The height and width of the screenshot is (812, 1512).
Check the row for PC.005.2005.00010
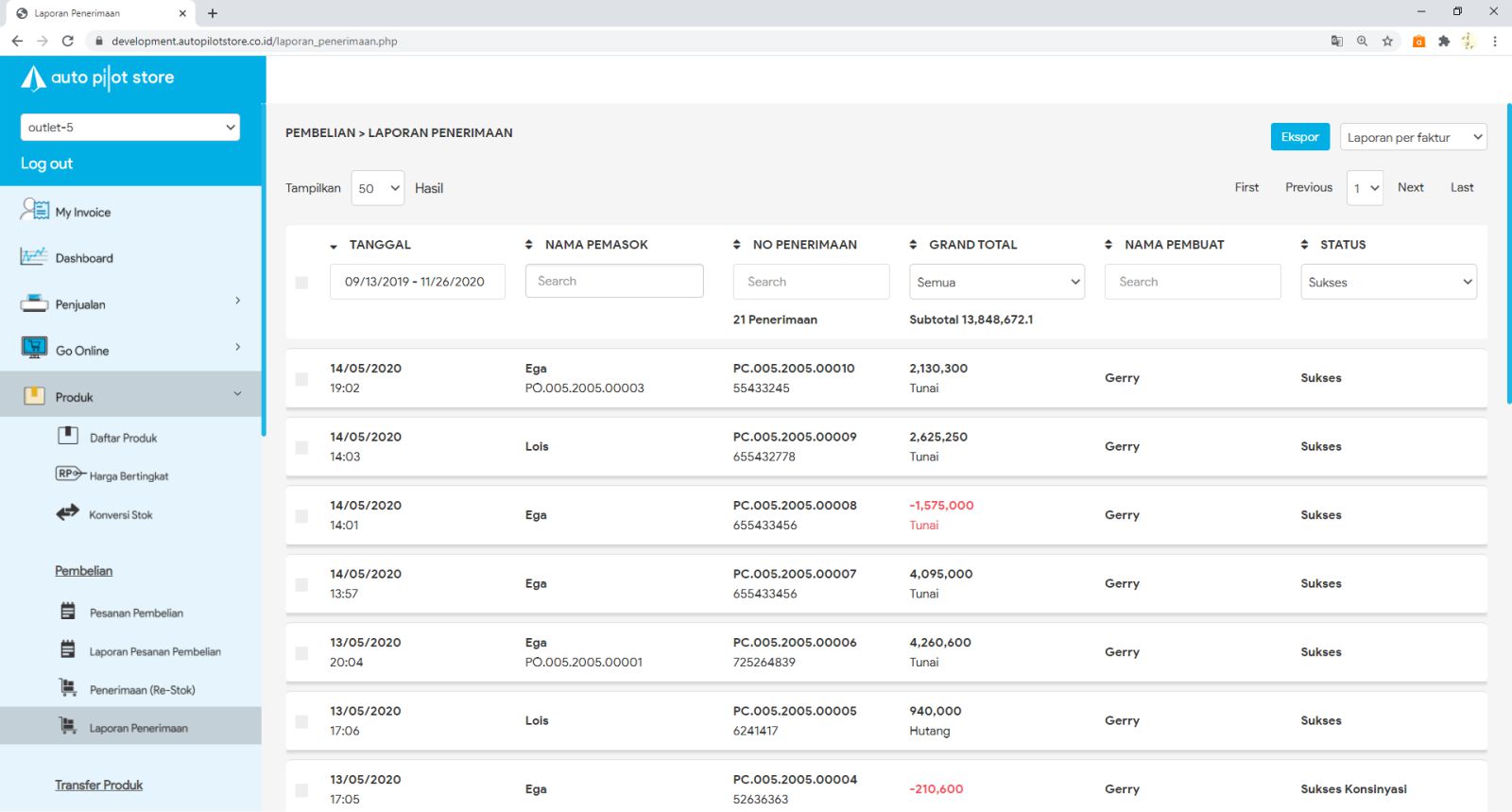[x=301, y=379]
